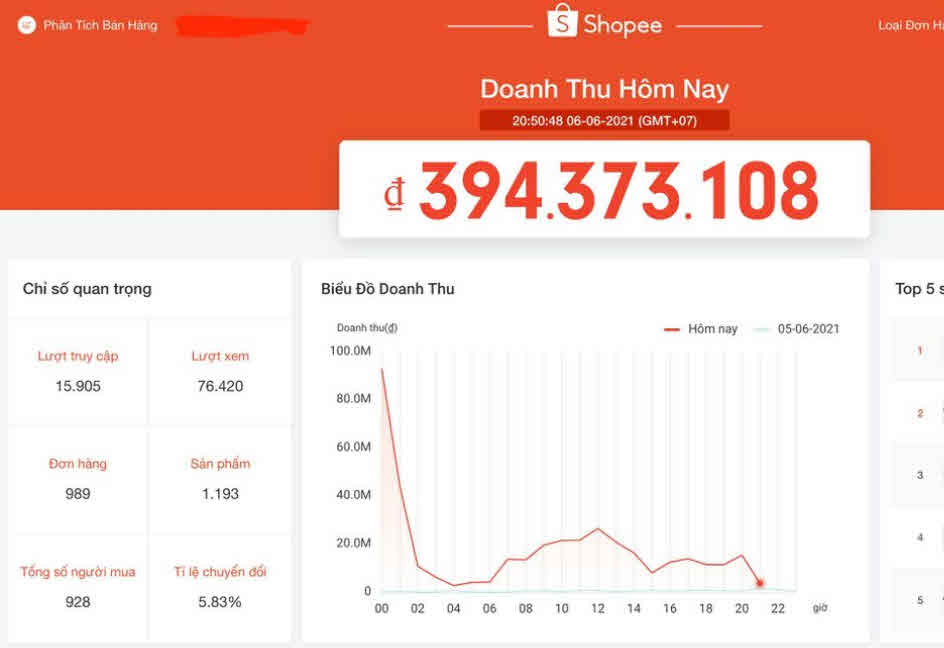Click the 394.373.108 revenue total

[618, 191]
